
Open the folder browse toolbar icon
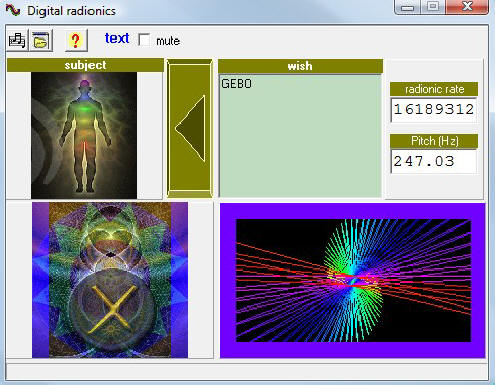41,40
